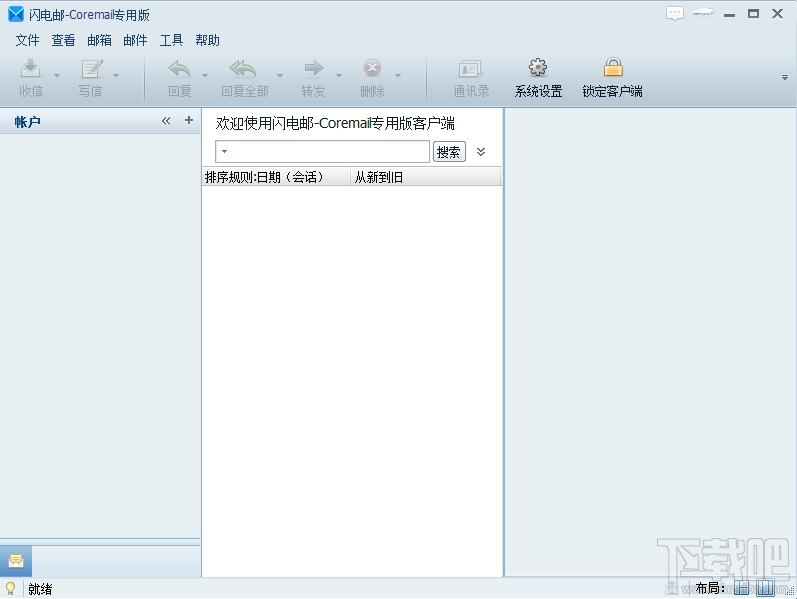Click the 删除 delete icon
The width and height of the screenshot is (797, 599).
[x=372, y=68]
